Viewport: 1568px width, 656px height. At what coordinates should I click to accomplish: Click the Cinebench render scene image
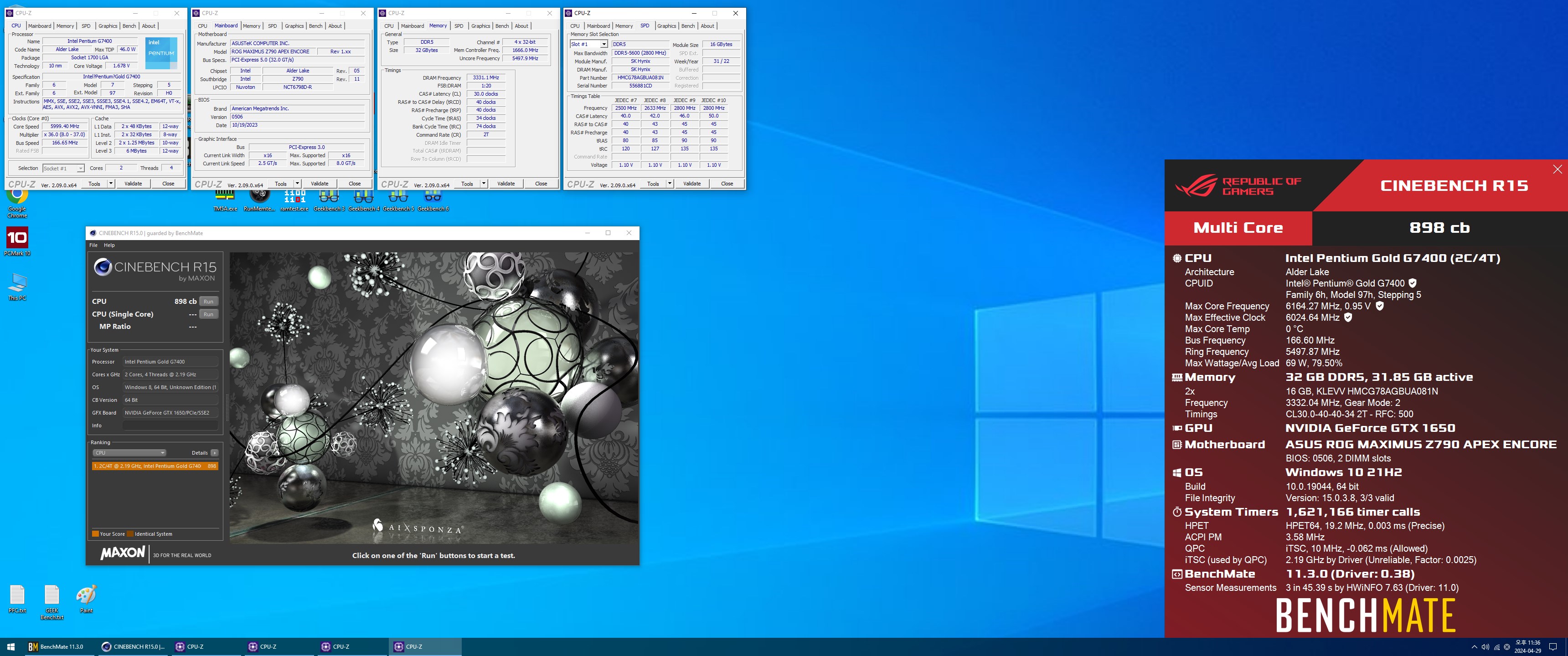coord(434,398)
